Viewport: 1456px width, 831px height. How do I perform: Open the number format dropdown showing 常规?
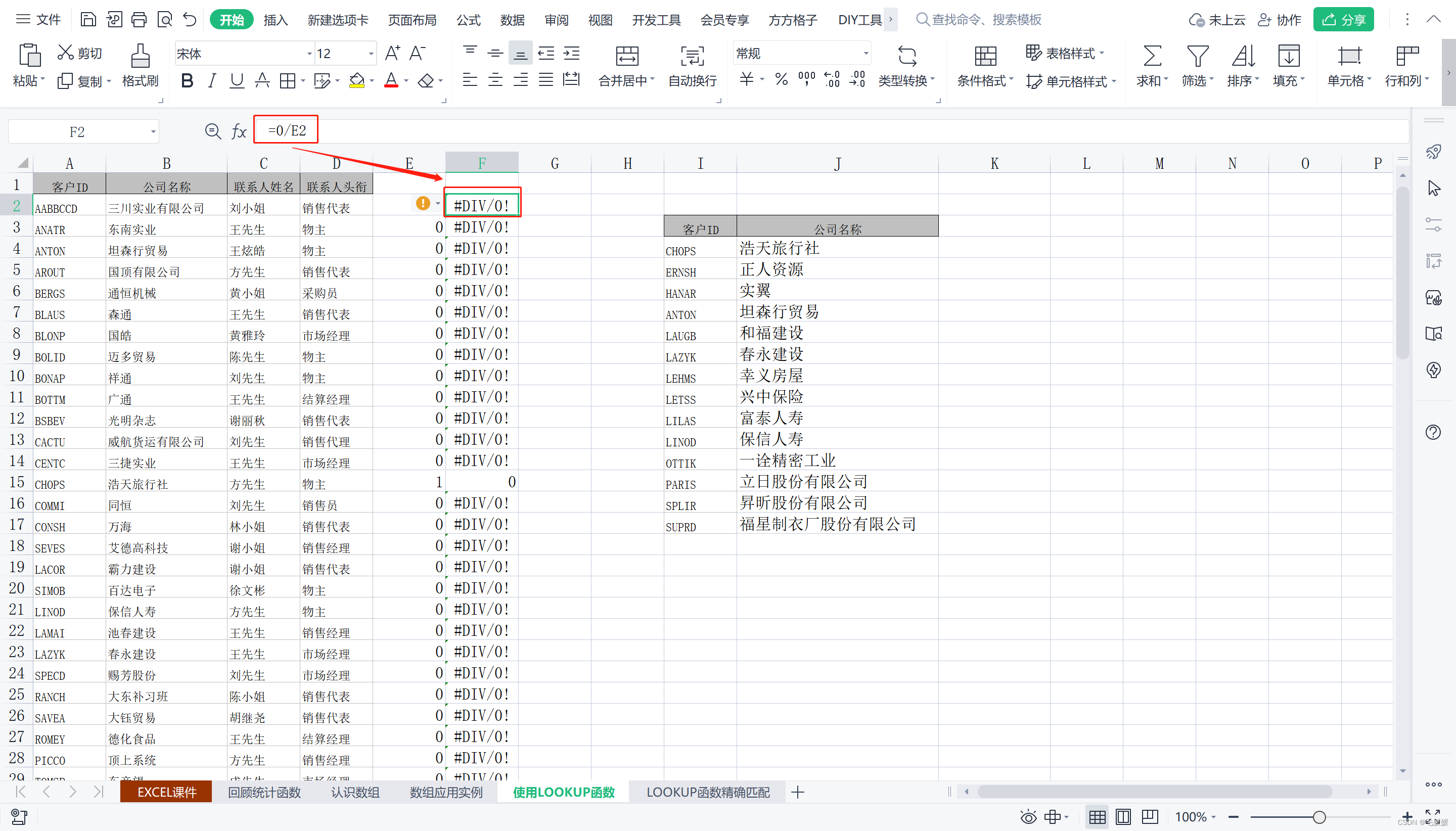pyautogui.click(x=866, y=54)
